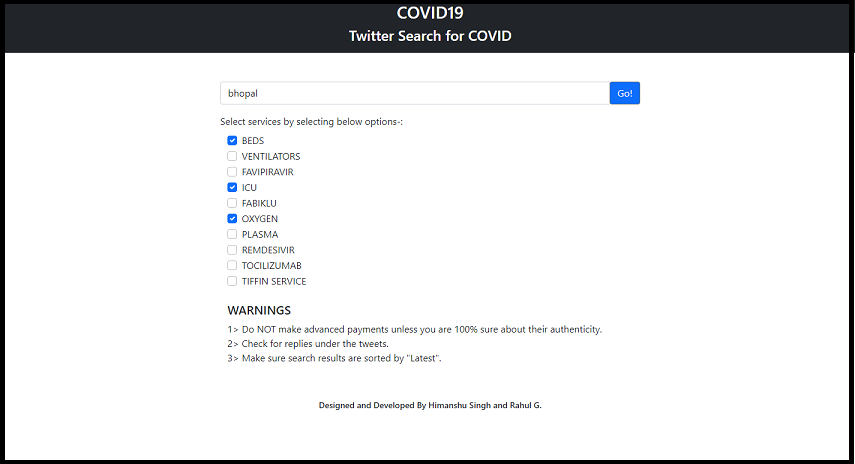Uncheck the BEDS checkbox

232,141
